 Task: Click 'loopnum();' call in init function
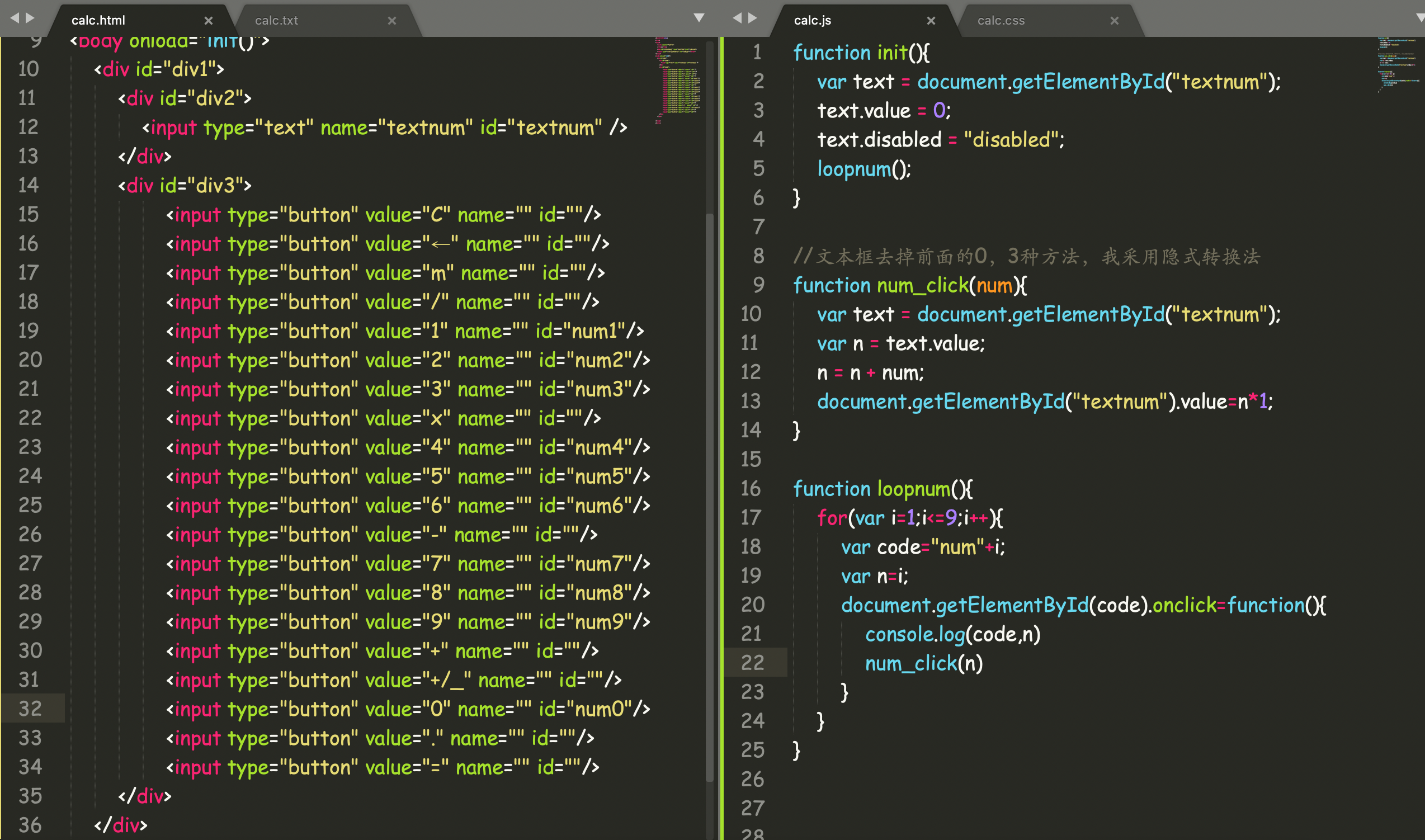[x=864, y=169]
